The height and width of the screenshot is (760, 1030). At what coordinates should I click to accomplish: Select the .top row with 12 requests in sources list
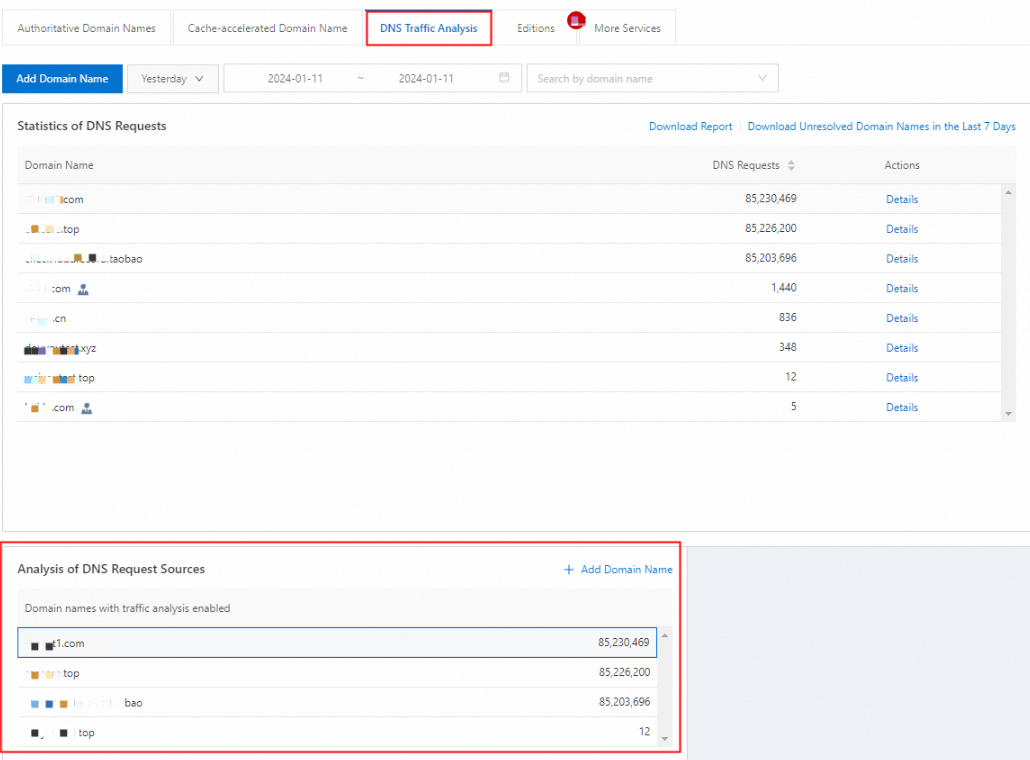(x=337, y=732)
